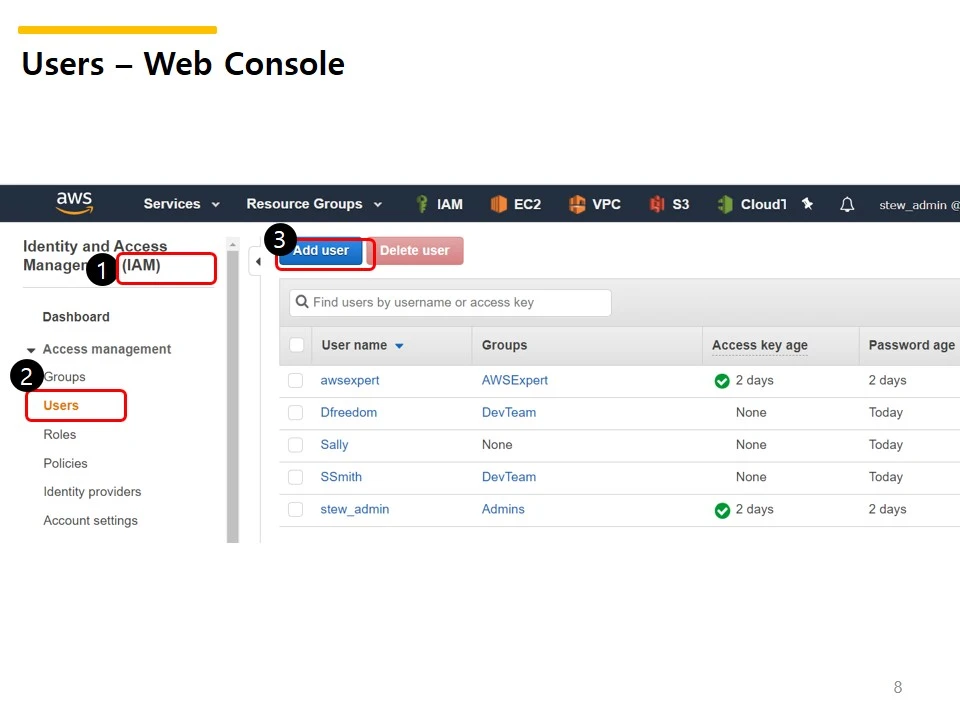Screen dimensions: 960x720
Task: Open Roles in the sidebar
Action: coord(59,434)
